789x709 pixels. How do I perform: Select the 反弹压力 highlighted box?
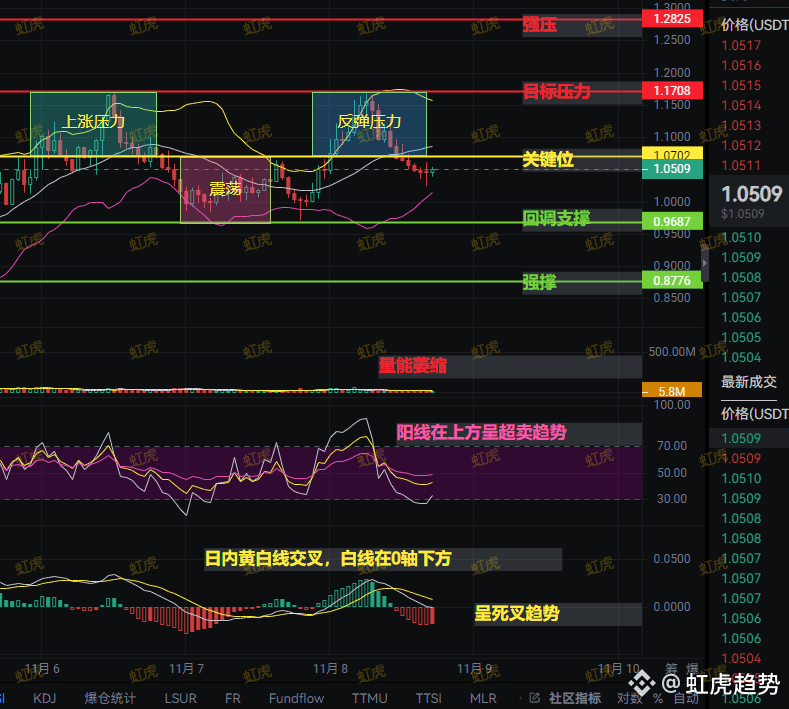click(x=369, y=122)
